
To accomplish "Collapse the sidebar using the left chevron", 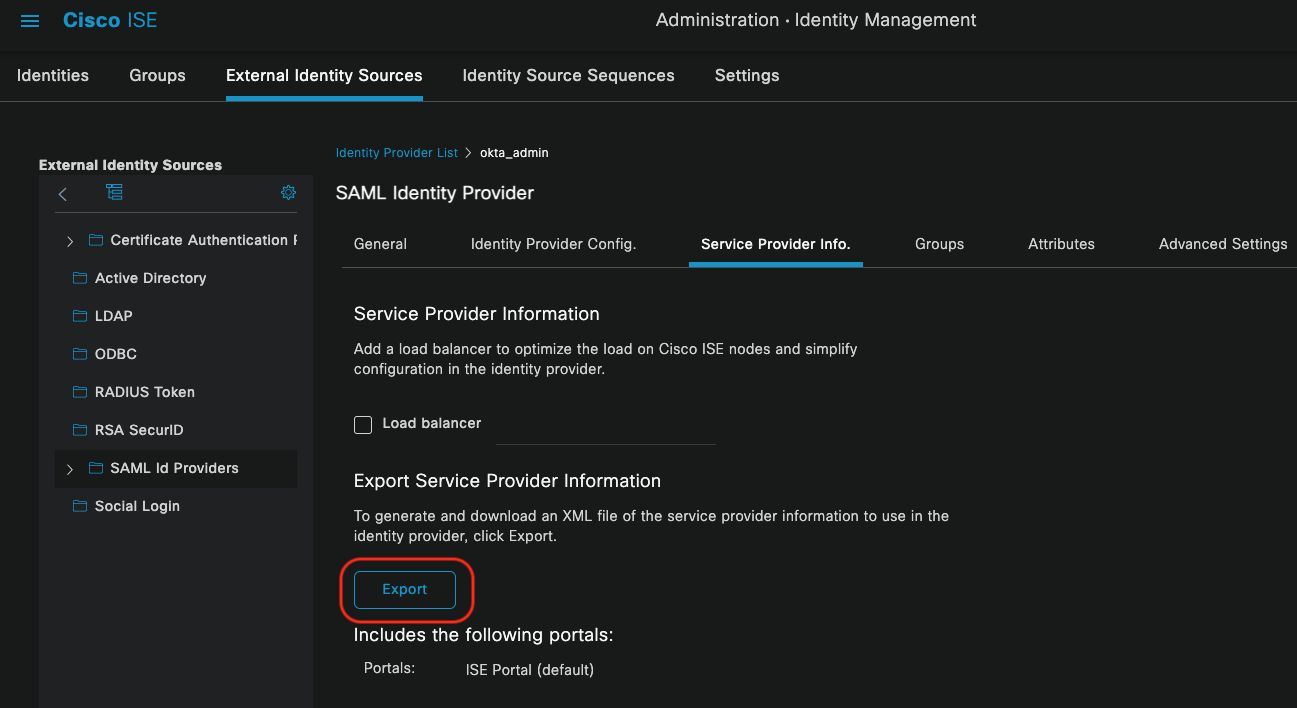I will (x=62, y=194).
